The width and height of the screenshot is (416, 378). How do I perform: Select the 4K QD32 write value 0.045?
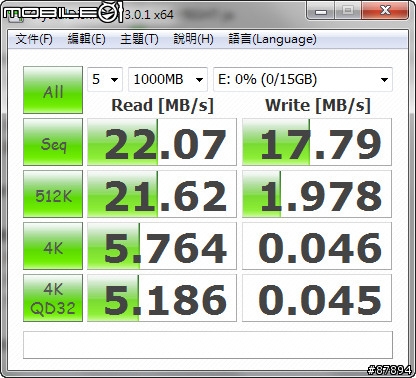pyautogui.click(x=317, y=298)
